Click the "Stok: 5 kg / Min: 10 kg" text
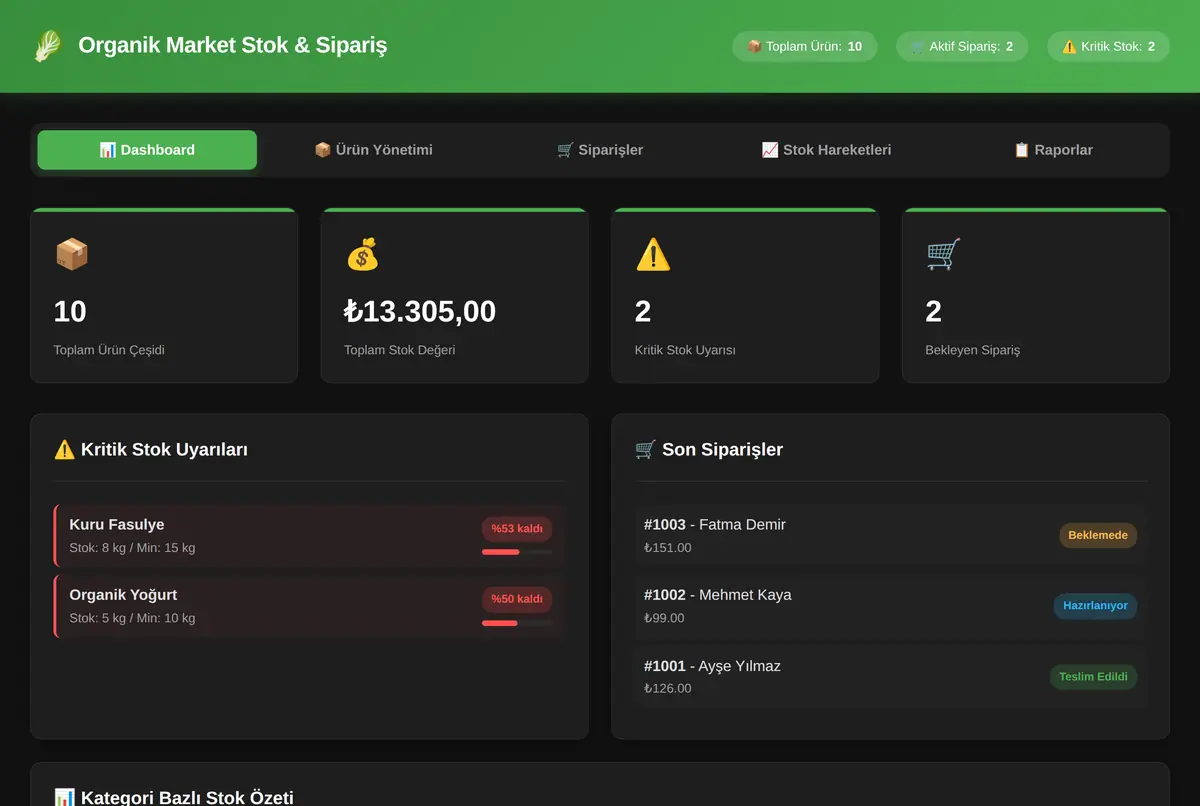Image resolution: width=1200 pixels, height=806 pixels. point(132,618)
